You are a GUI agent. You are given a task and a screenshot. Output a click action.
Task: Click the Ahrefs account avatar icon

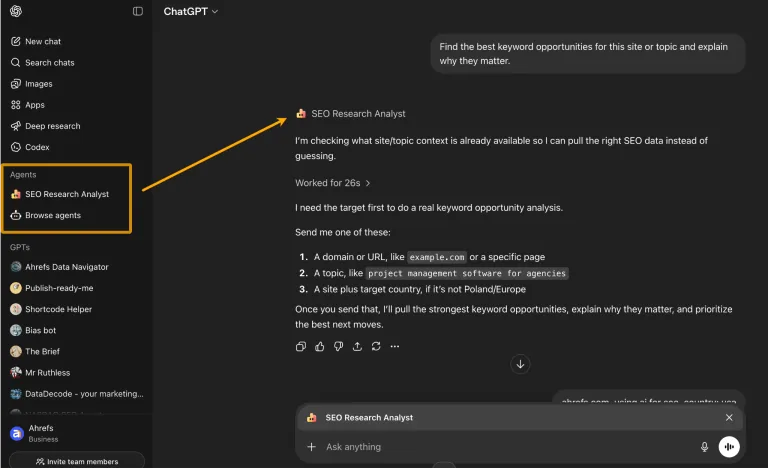[17, 433]
